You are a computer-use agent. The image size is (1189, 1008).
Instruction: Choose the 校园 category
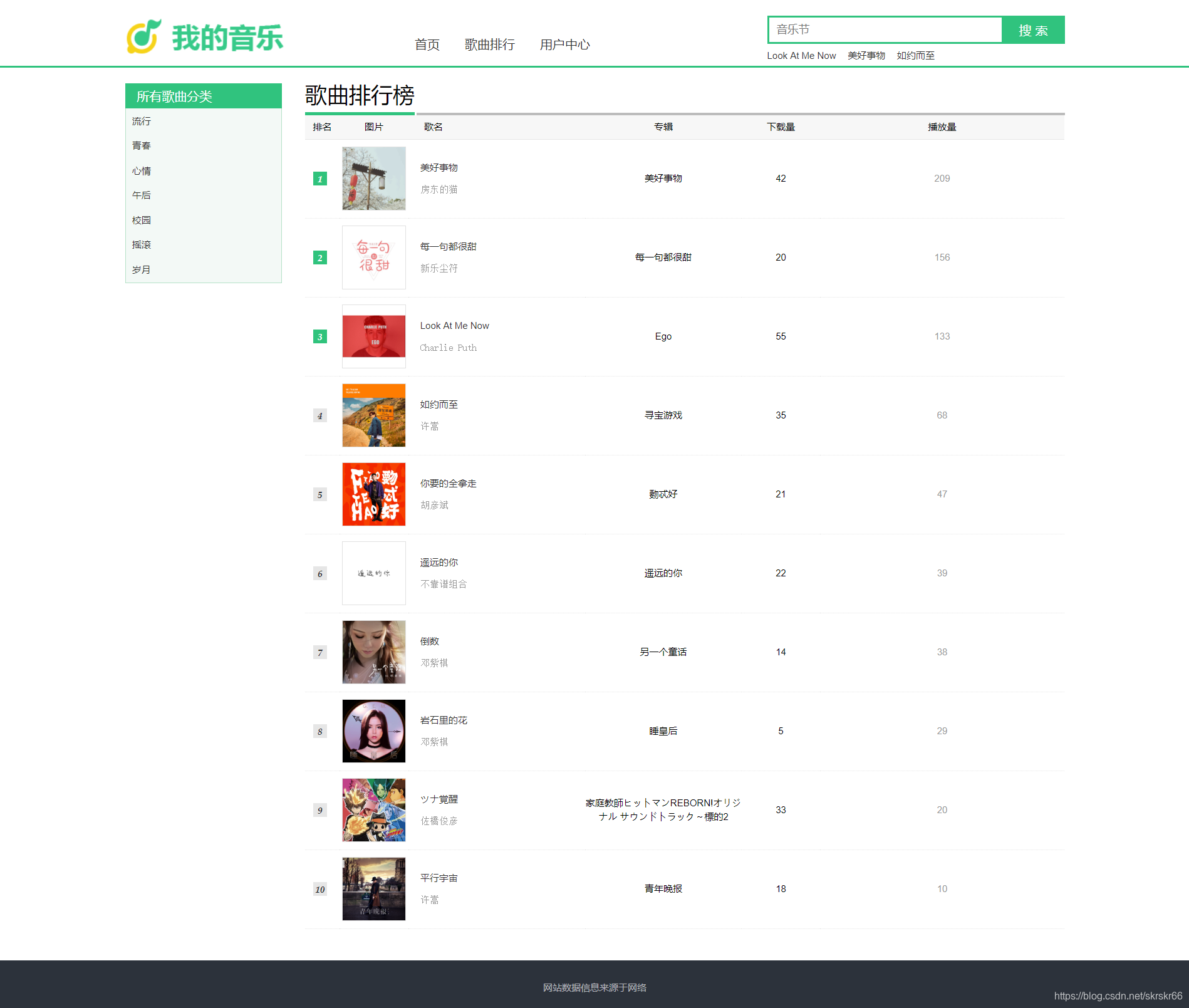[142, 220]
